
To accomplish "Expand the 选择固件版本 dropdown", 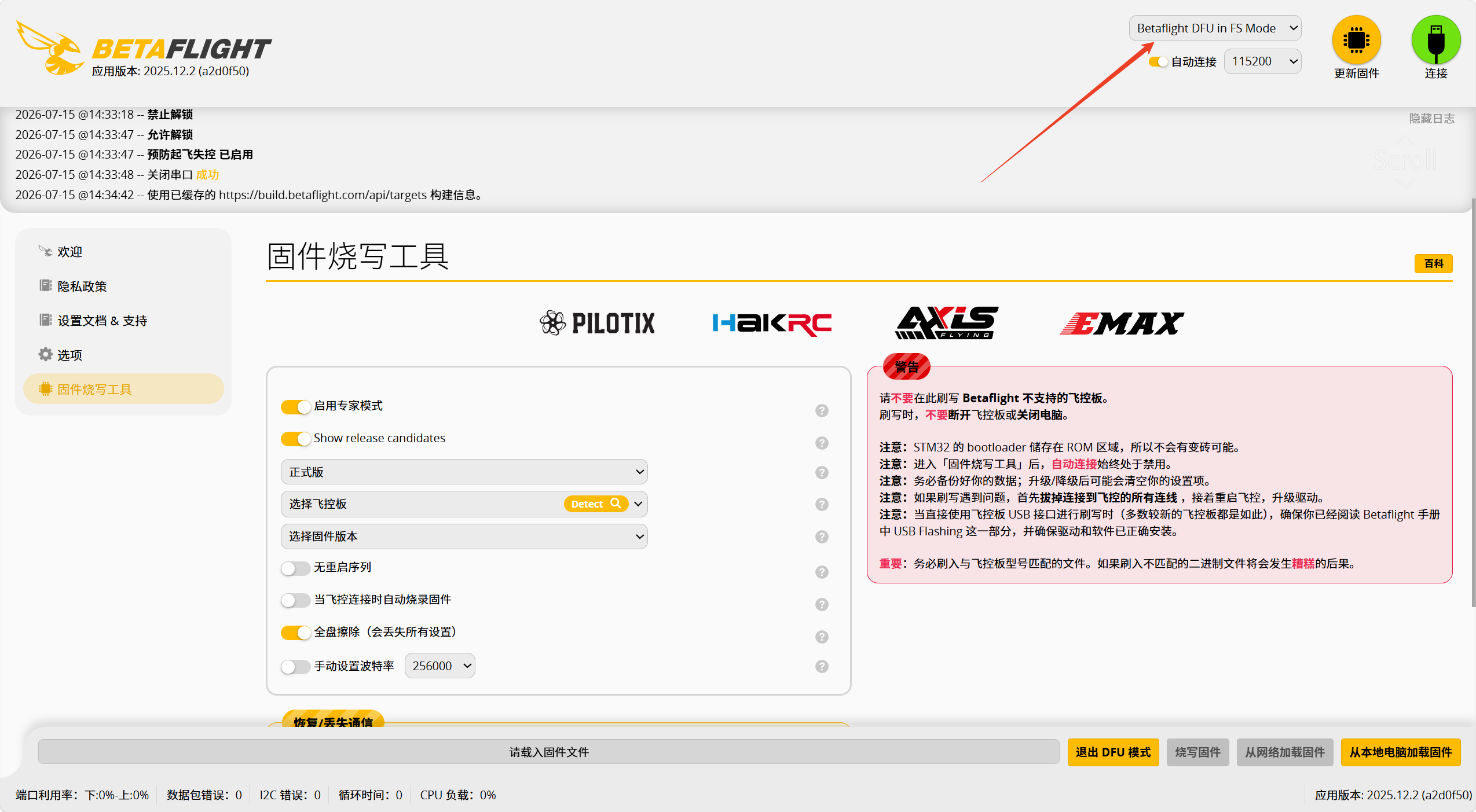I will (464, 537).
